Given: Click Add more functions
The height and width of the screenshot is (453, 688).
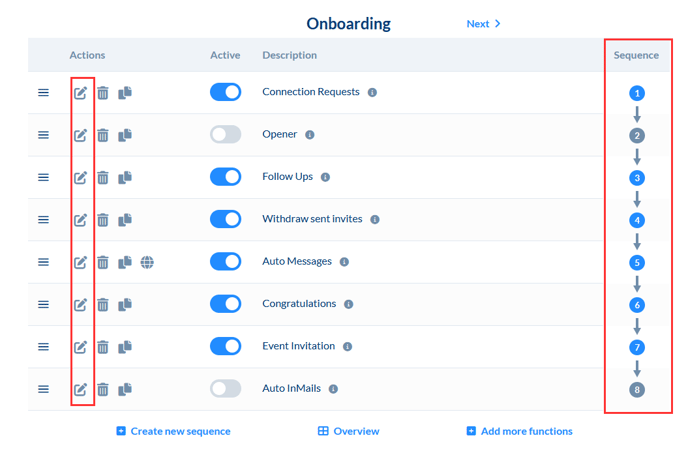Looking at the screenshot, I should 519,431.
